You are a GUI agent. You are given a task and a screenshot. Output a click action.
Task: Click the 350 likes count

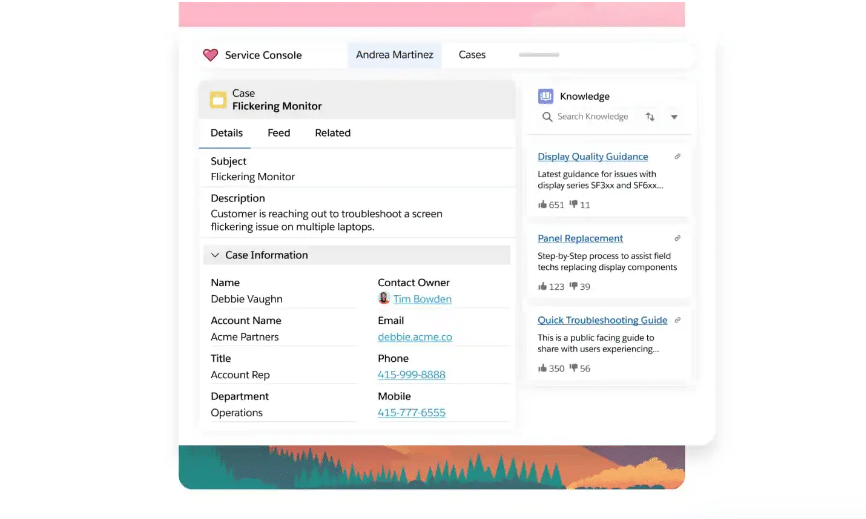pos(556,368)
